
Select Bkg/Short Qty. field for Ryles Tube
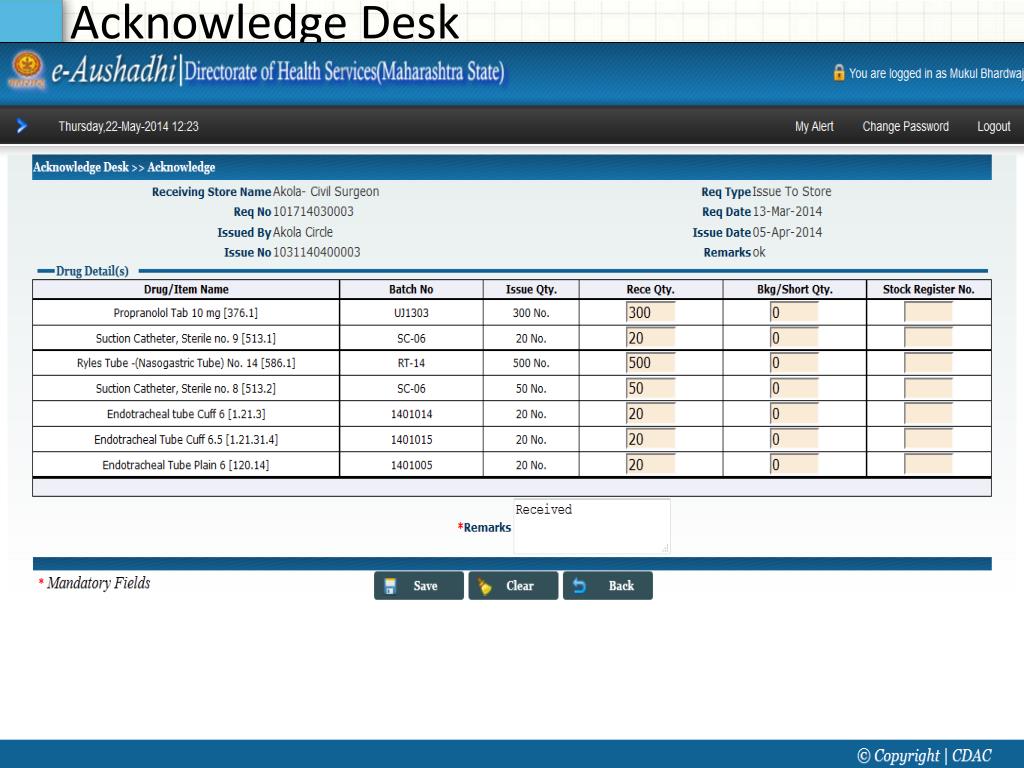[x=793, y=363]
